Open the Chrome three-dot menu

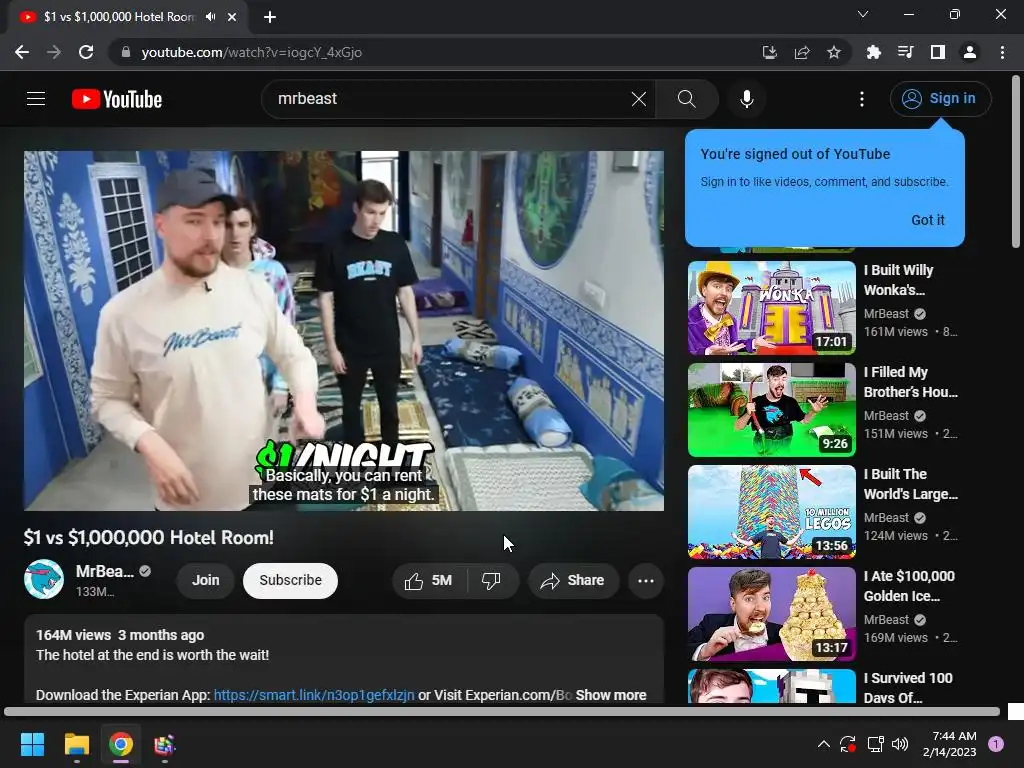coord(1002,52)
